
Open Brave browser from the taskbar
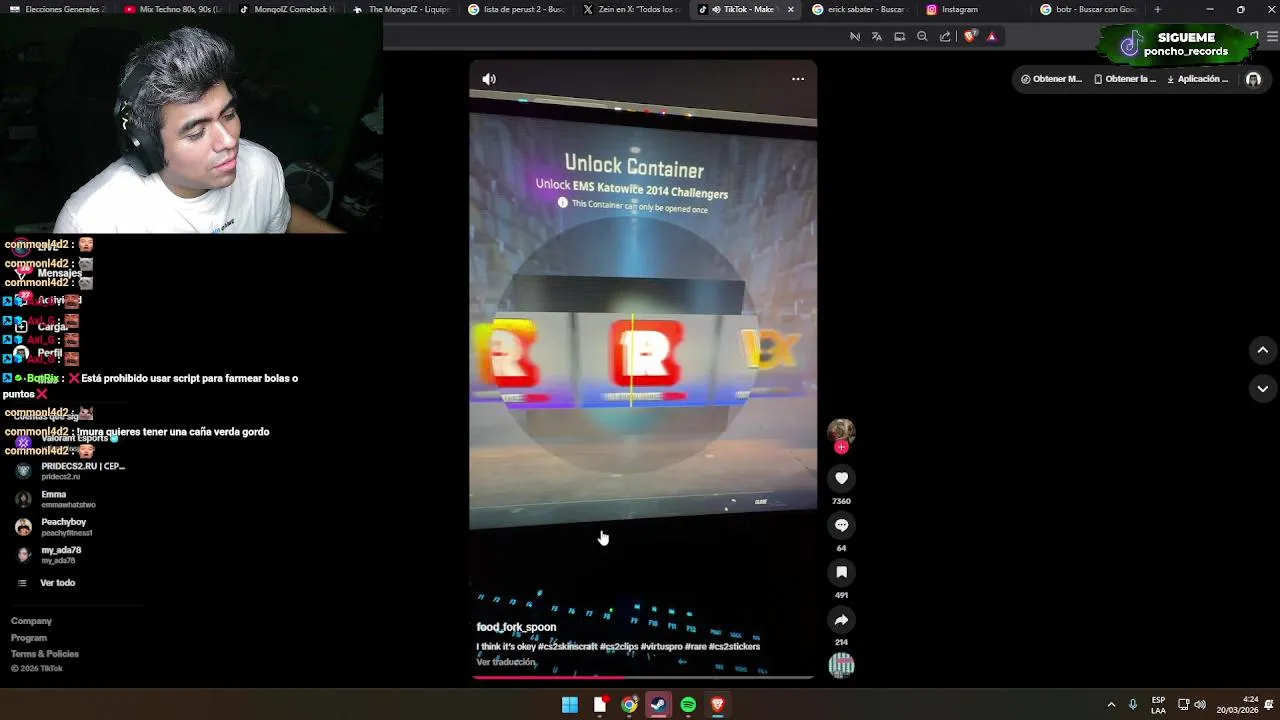717,705
